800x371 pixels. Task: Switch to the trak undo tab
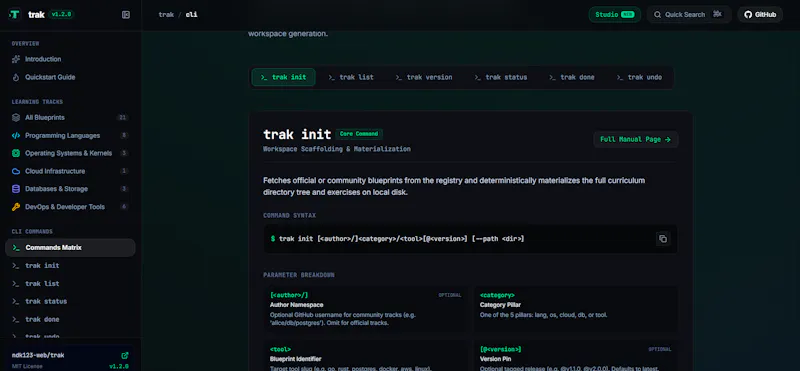pyautogui.click(x=639, y=78)
